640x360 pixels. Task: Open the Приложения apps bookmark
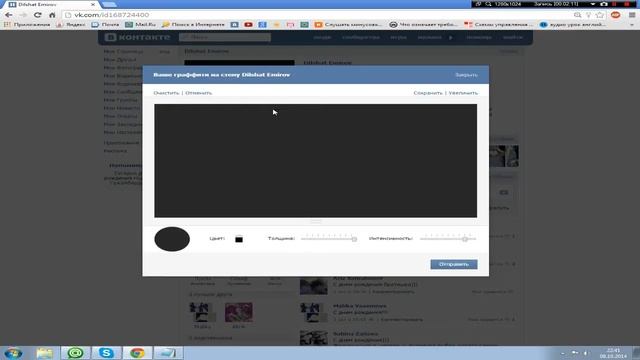[27, 24]
